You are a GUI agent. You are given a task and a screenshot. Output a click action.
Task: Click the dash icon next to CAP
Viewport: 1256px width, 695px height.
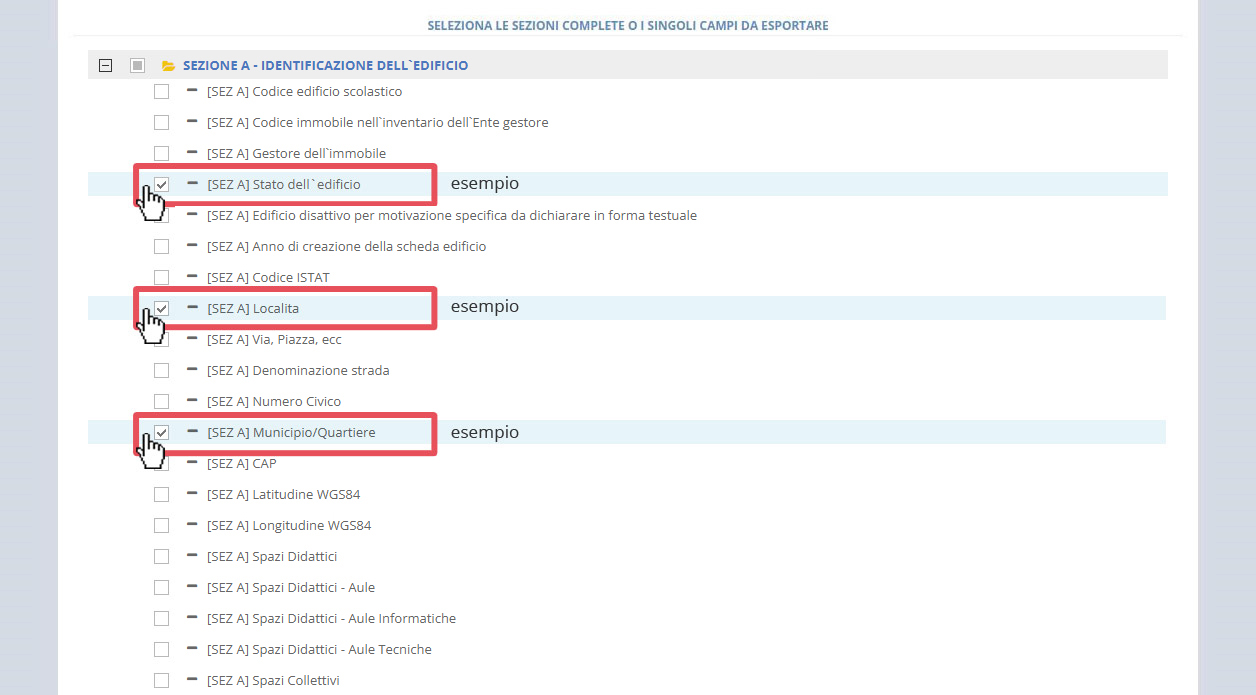coord(190,463)
